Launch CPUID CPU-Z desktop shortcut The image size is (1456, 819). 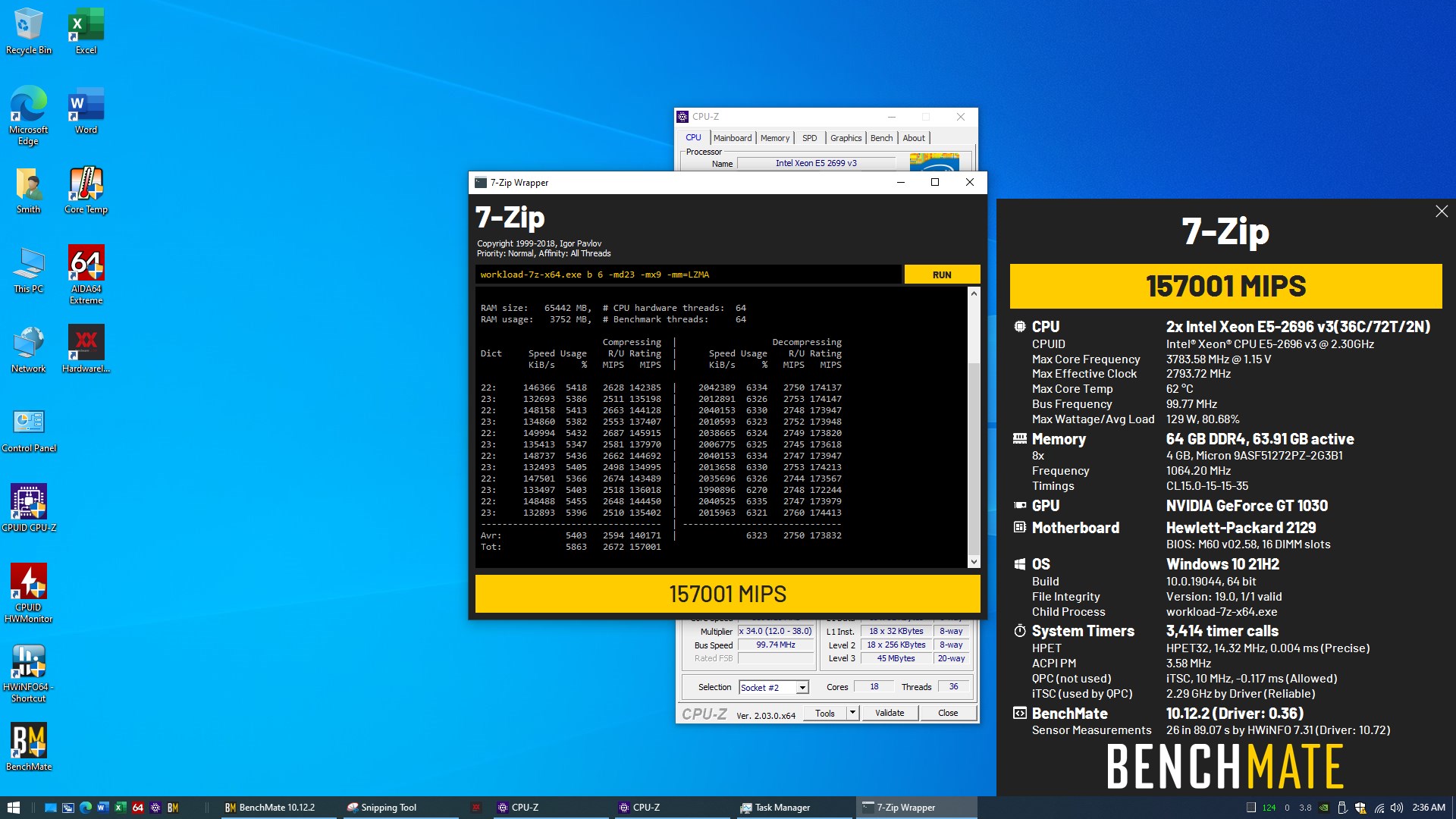tap(29, 509)
